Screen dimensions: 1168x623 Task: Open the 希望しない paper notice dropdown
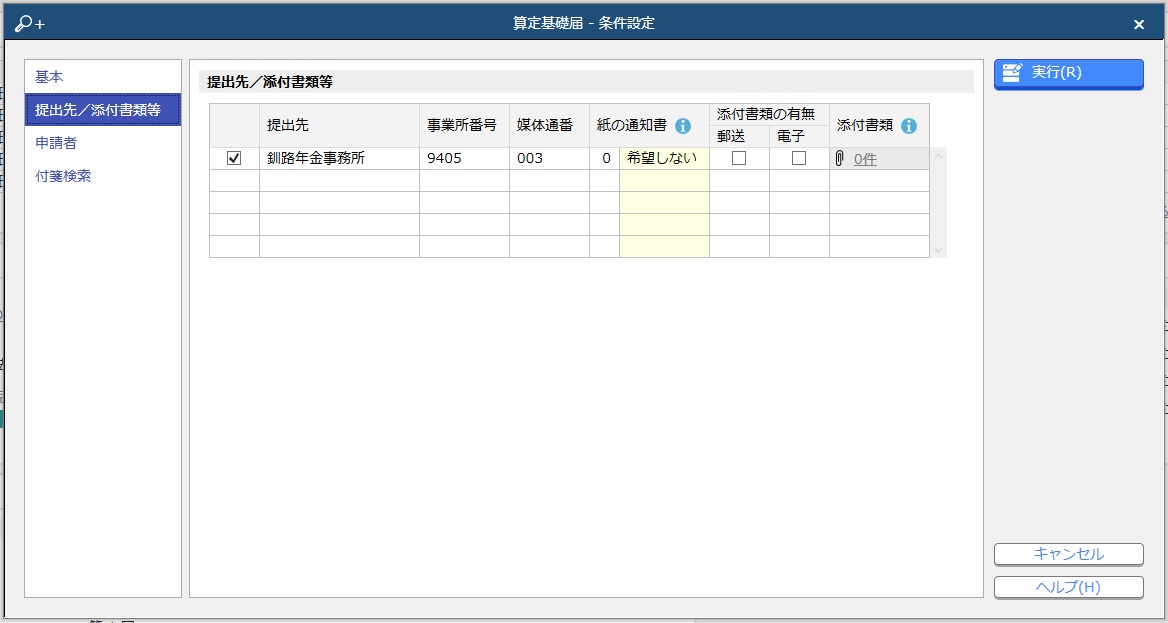pos(664,158)
